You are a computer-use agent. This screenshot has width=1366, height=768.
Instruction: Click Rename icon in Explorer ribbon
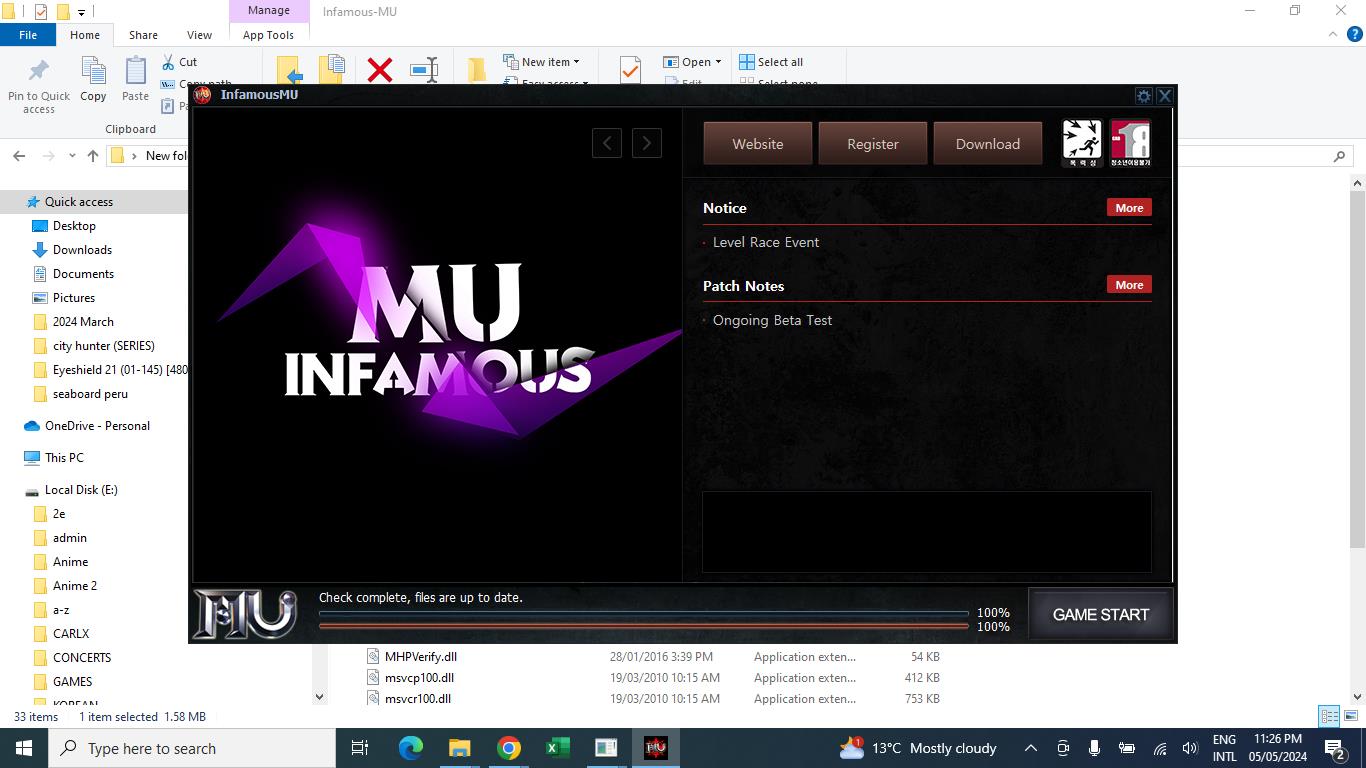[x=424, y=70]
